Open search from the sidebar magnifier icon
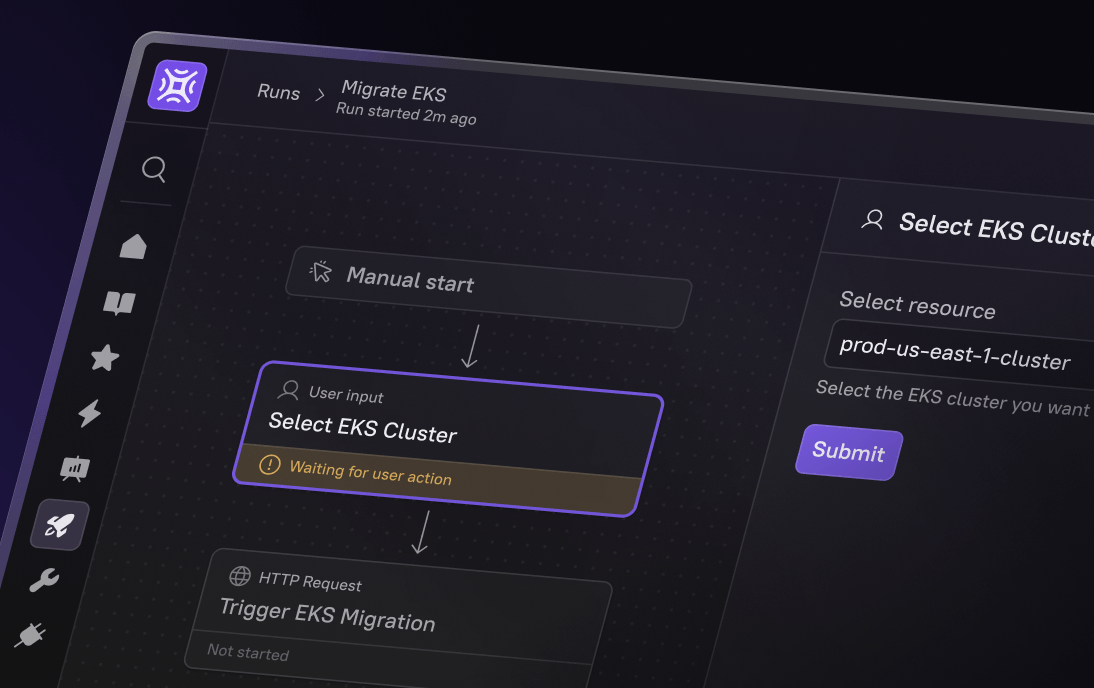The height and width of the screenshot is (688, 1094). click(x=153, y=169)
